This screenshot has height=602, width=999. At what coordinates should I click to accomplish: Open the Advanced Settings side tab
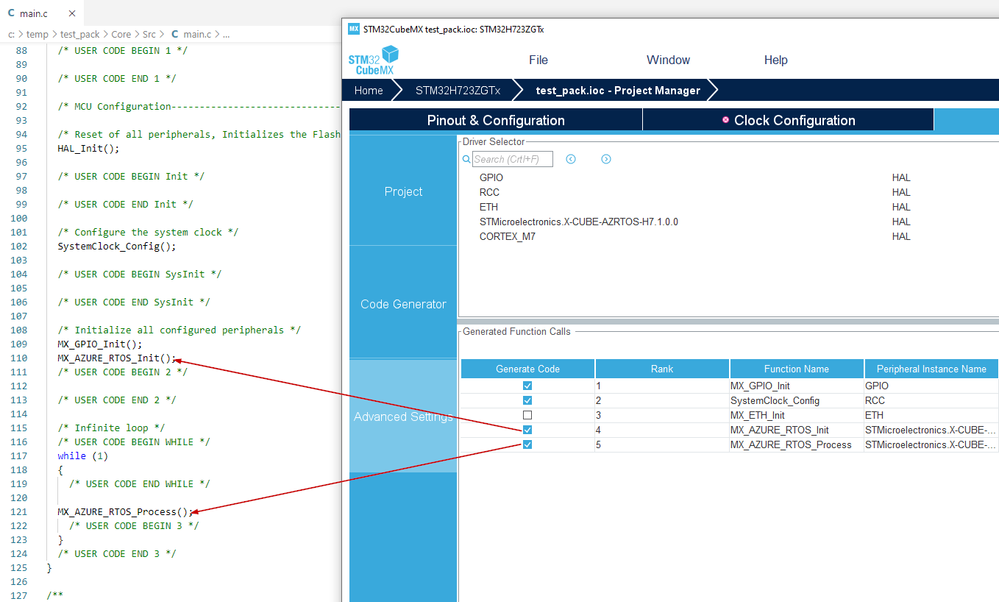pyautogui.click(x=403, y=417)
